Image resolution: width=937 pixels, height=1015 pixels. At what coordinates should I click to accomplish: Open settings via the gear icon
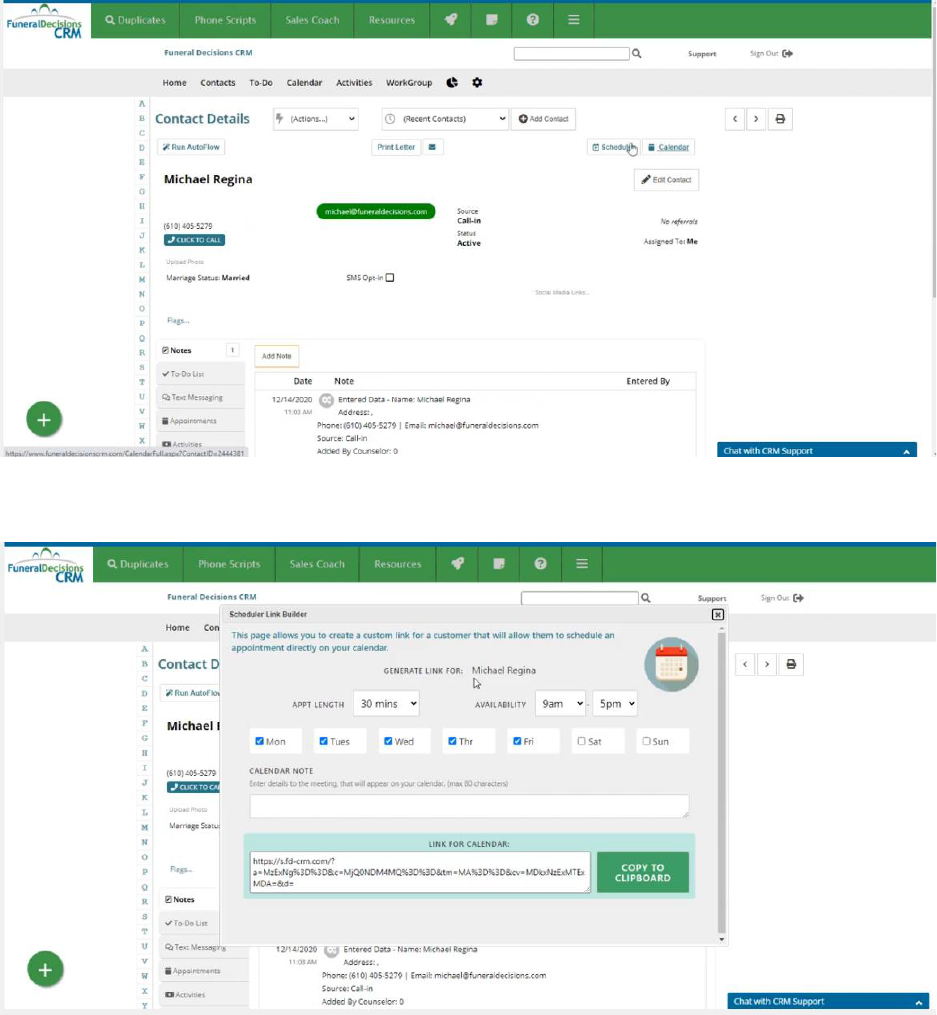(x=477, y=83)
